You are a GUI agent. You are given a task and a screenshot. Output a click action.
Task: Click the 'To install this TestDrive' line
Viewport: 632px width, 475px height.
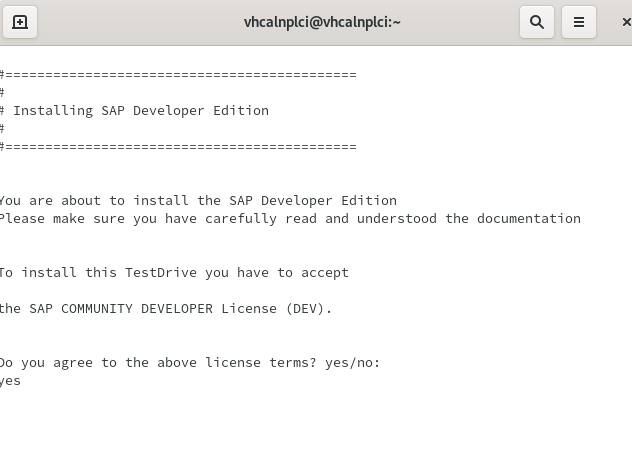click(x=174, y=273)
